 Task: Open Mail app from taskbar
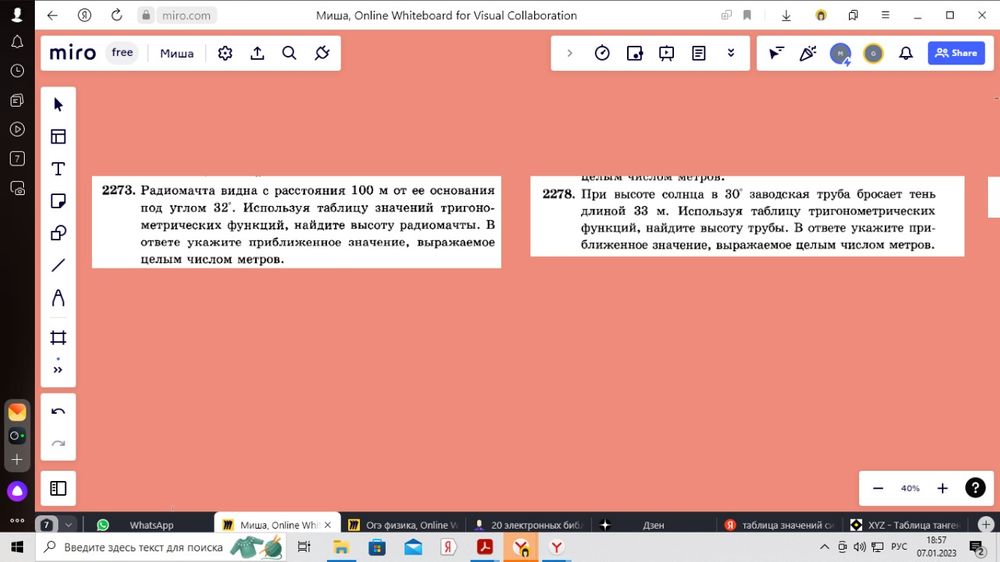click(x=413, y=547)
